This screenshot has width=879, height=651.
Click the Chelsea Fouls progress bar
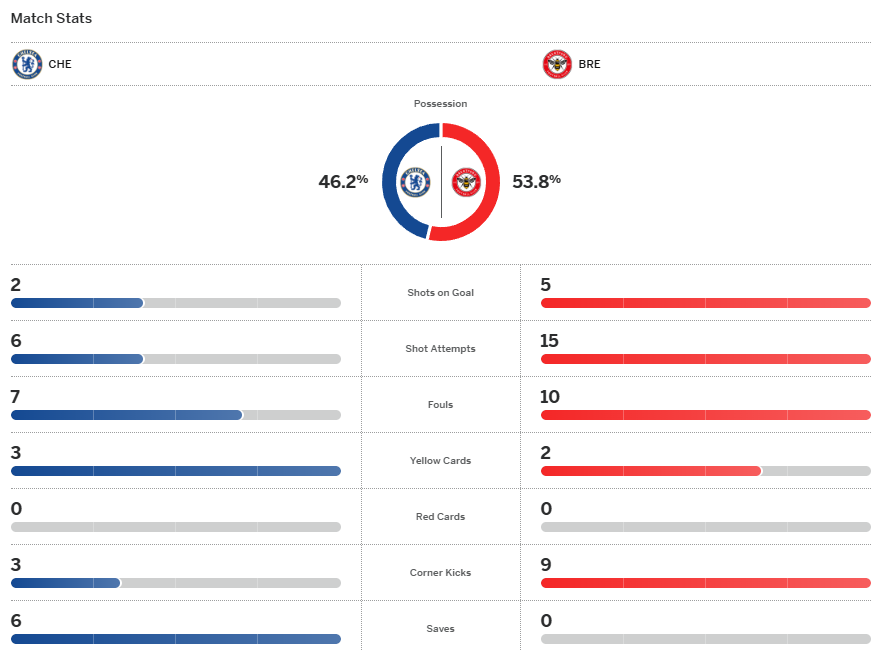coord(175,415)
